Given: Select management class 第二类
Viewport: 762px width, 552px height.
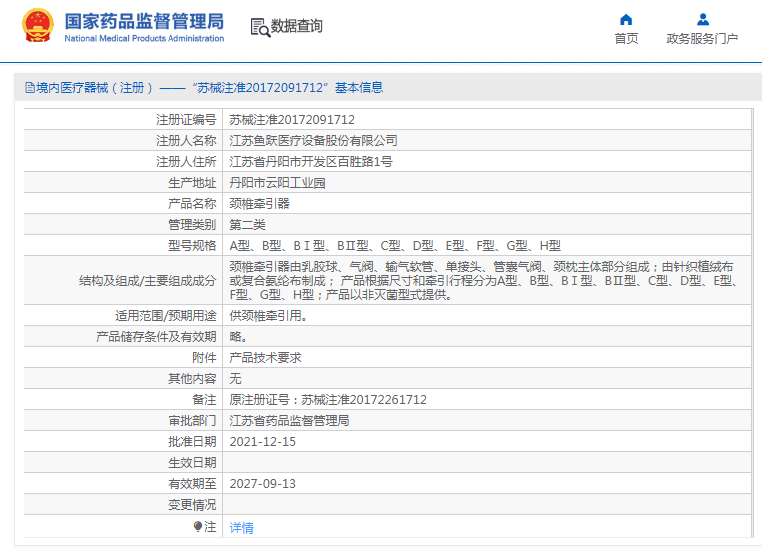Looking at the screenshot, I should pos(247,224).
